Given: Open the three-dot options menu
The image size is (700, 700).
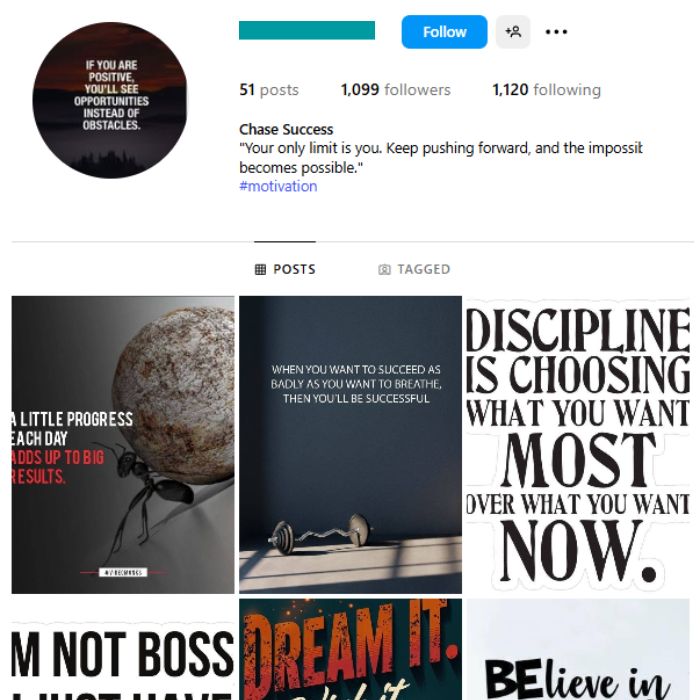Looking at the screenshot, I should [556, 32].
